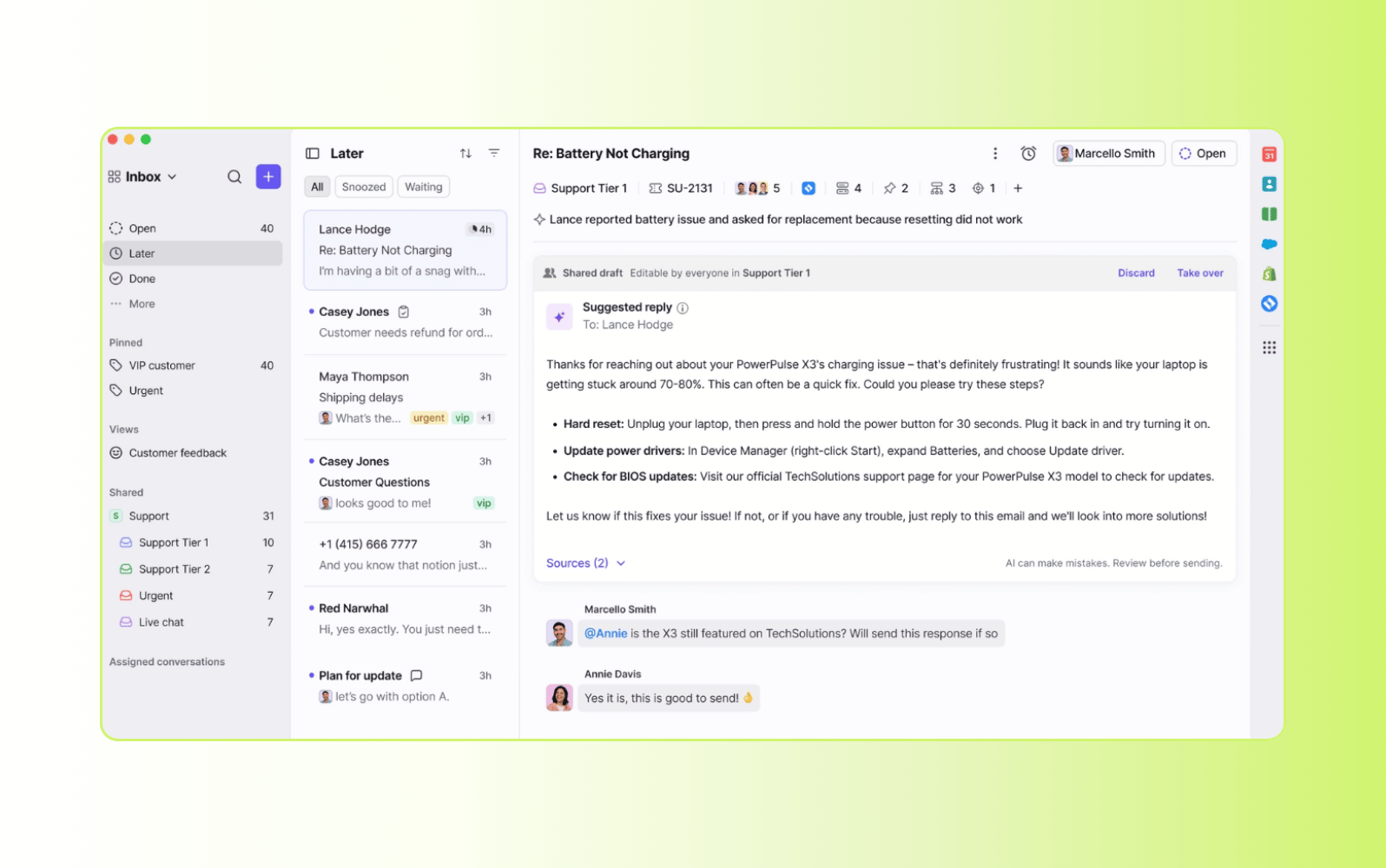
Task: Open the green book app icon
Action: point(1269,214)
